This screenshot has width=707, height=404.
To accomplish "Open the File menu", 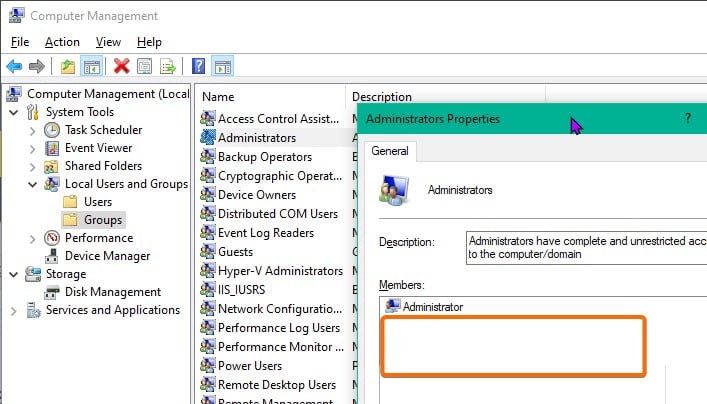I will tap(20, 42).
